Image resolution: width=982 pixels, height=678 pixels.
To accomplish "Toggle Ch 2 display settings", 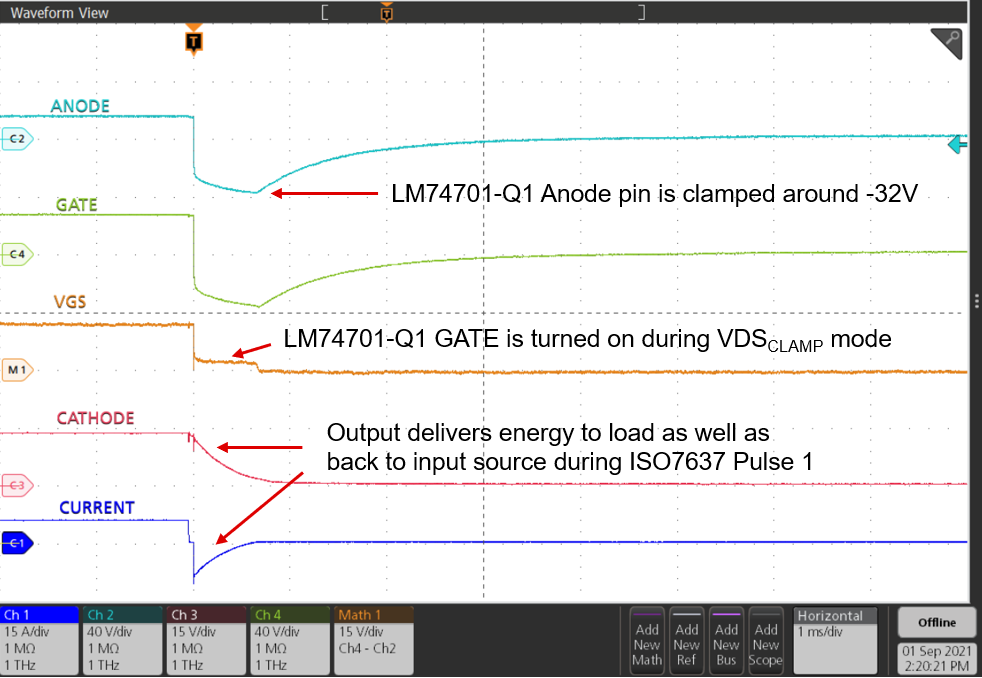I will (x=121, y=640).
